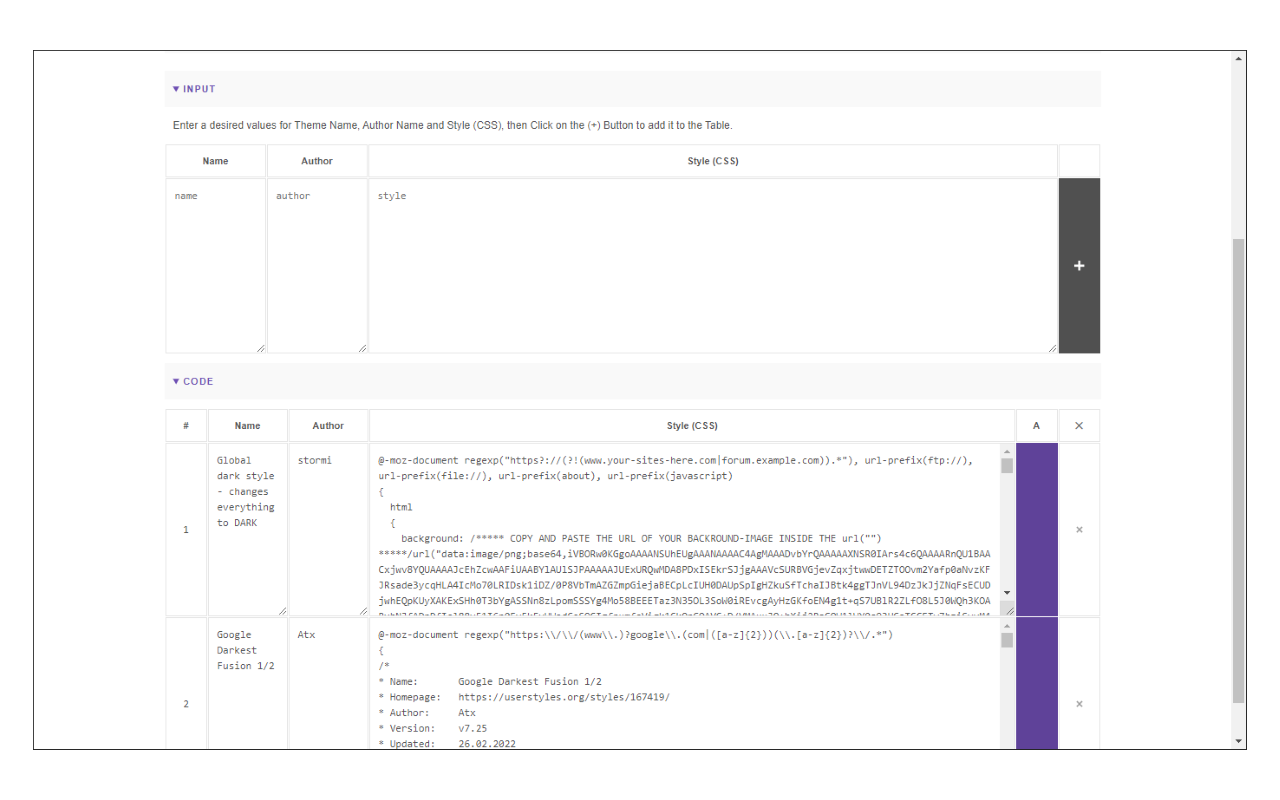Click the userstyles.org homepage URL text
1280x800 pixels.
click(564, 697)
